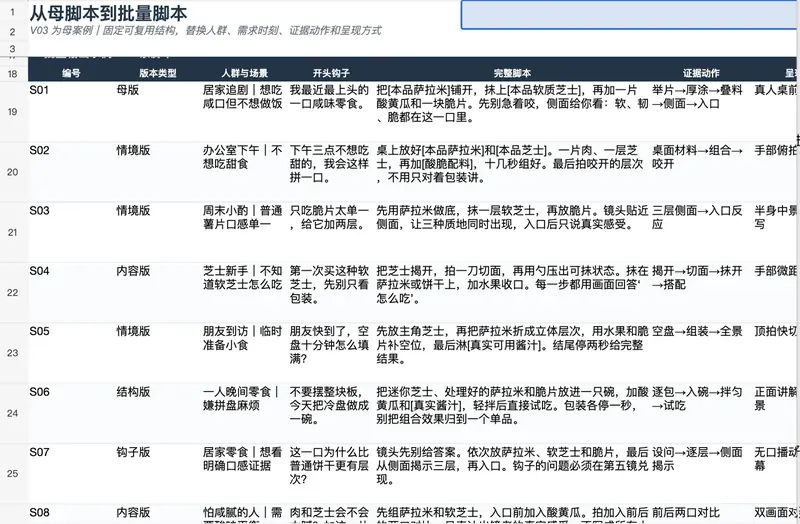Click the 开头钩子 header cell

coord(332,73)
